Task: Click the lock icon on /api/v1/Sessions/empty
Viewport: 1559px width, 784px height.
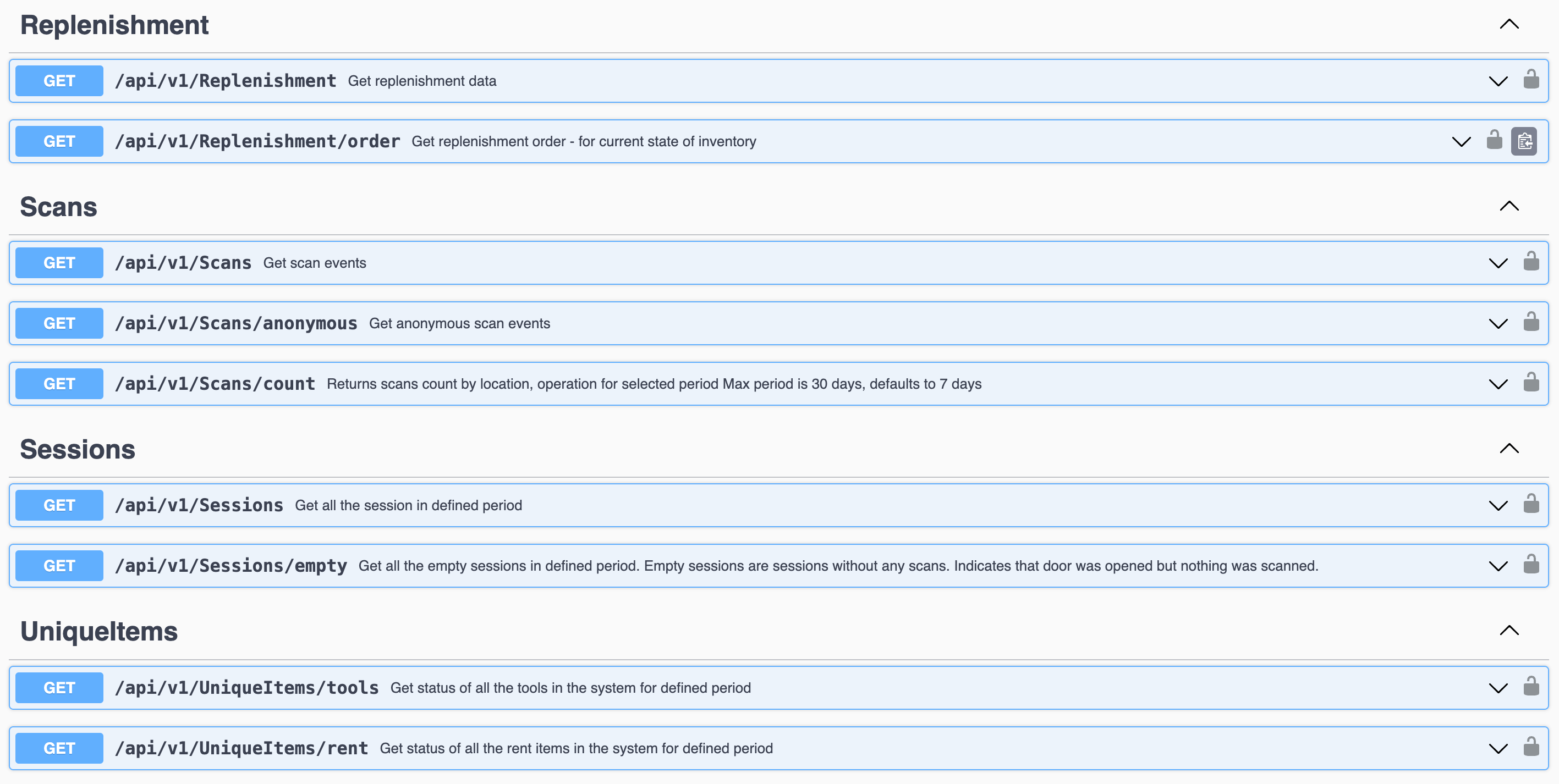Action: [x=1530, y=564]
